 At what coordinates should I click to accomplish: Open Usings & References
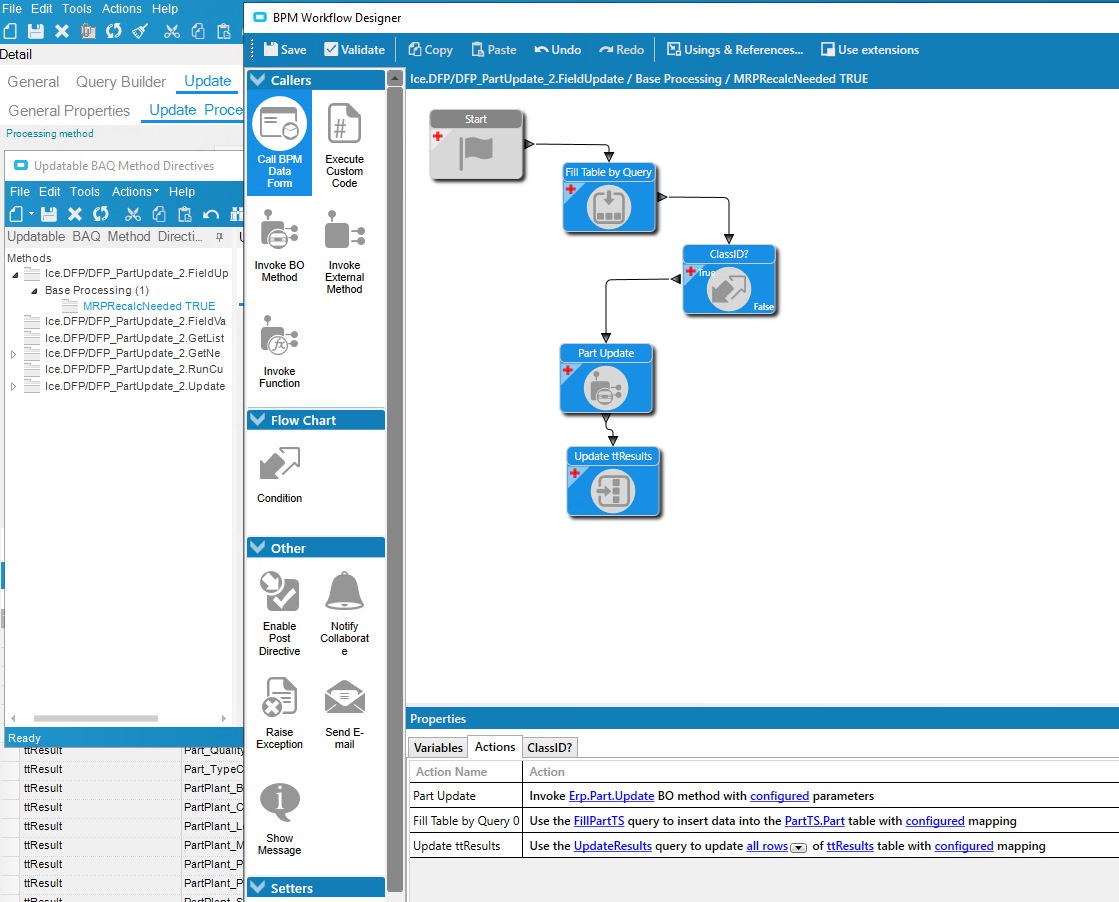(735, 49)
